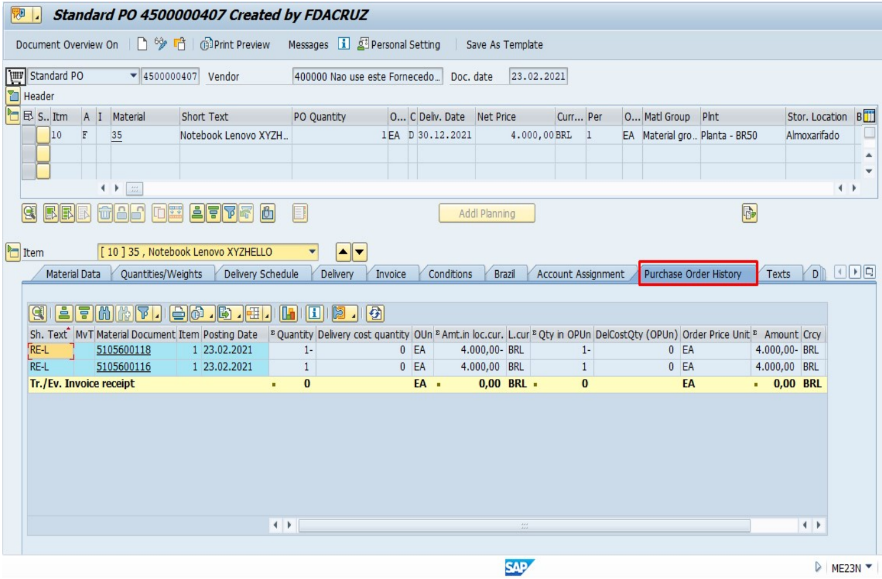Image resolution: width=882 pixels, height=579 pixels.
Task: Click the history table horizontal scrollbar
Action: (524, 525)
